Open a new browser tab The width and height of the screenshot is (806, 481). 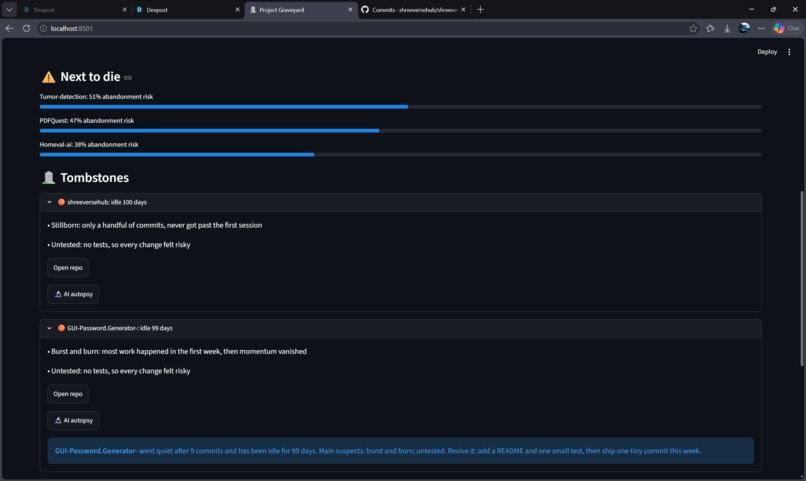click(x=480, y=9)
